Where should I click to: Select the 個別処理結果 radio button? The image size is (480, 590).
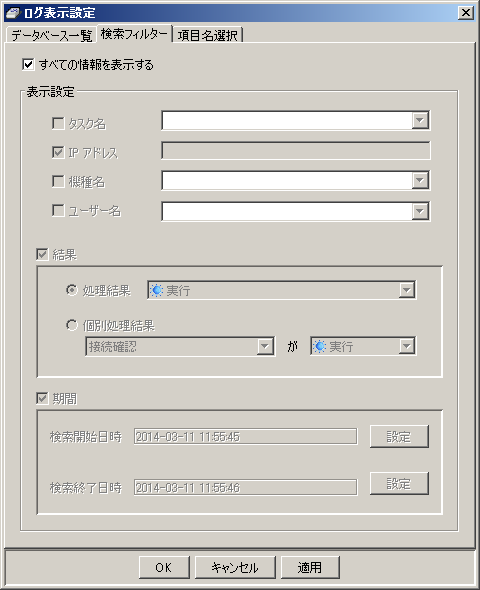point(71,325)
